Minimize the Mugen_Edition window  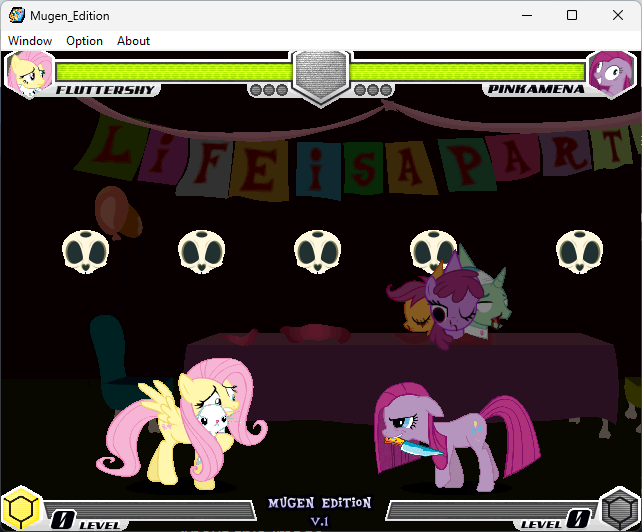click(x=527, y=16)
